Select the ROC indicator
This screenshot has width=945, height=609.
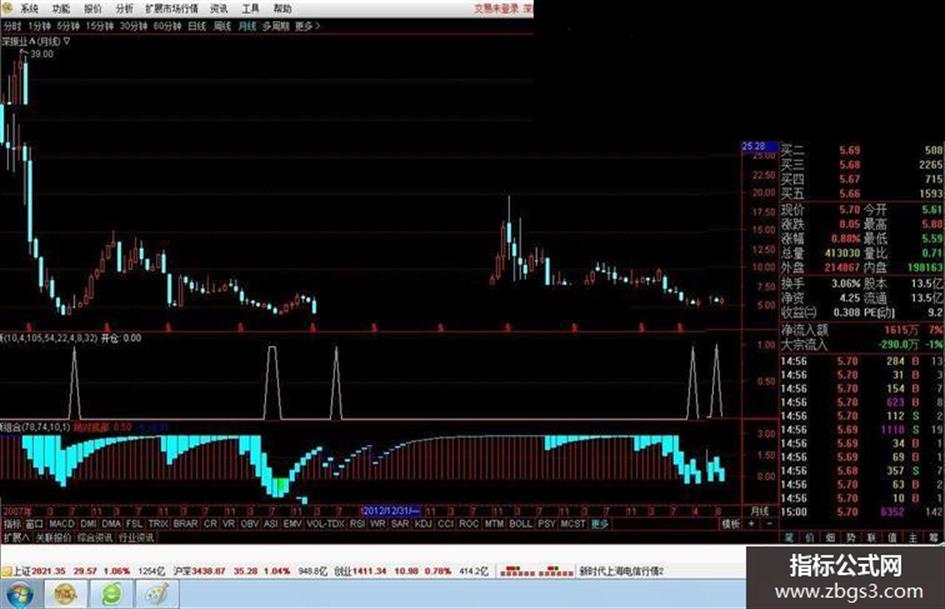[469, 524]
